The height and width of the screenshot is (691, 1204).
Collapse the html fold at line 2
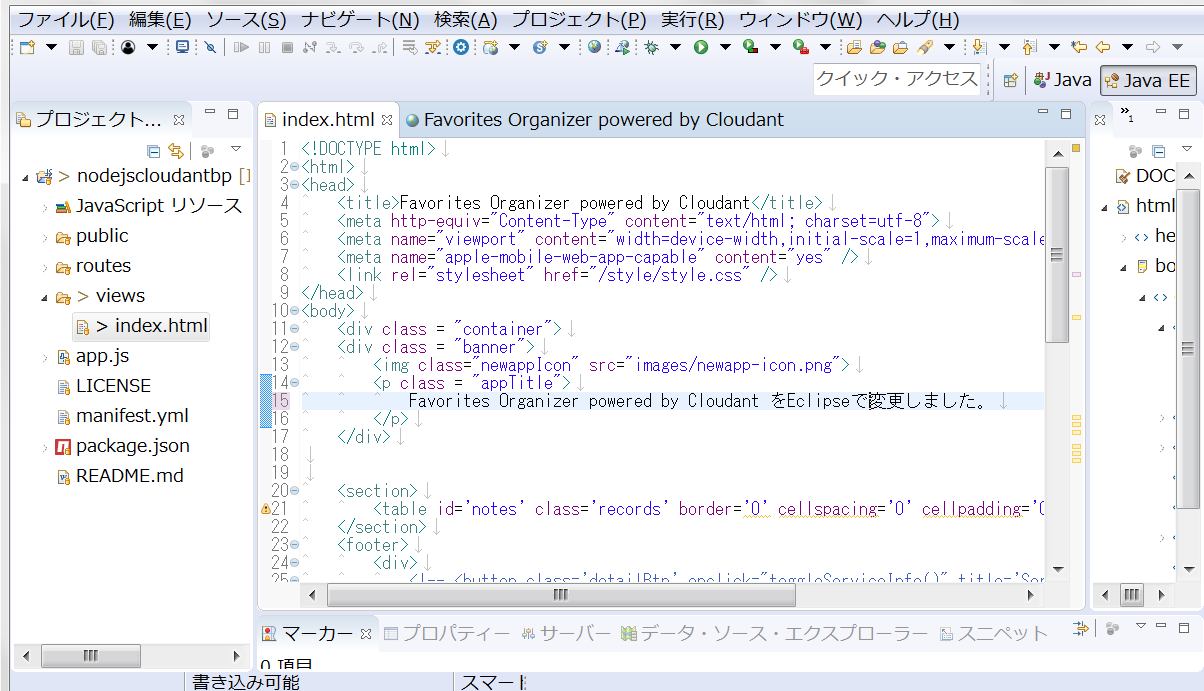pos(295,167)
